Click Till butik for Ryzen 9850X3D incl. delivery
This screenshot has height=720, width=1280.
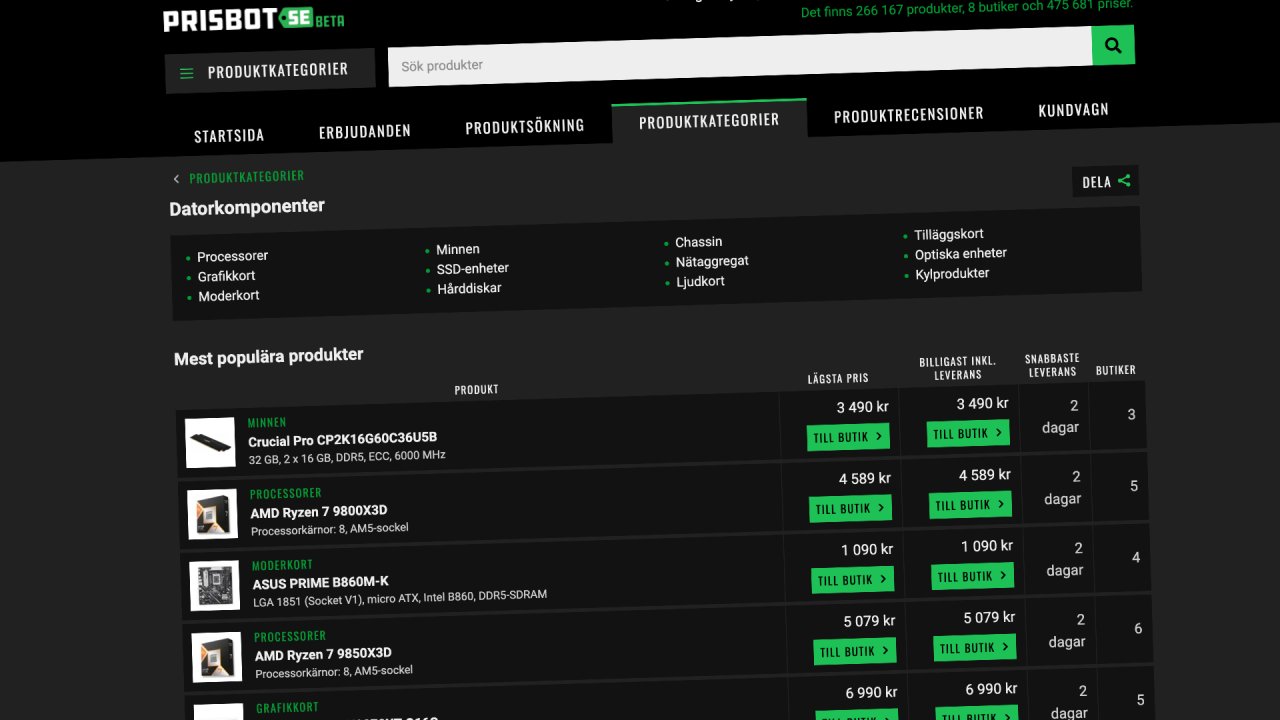tap(975, 648)
